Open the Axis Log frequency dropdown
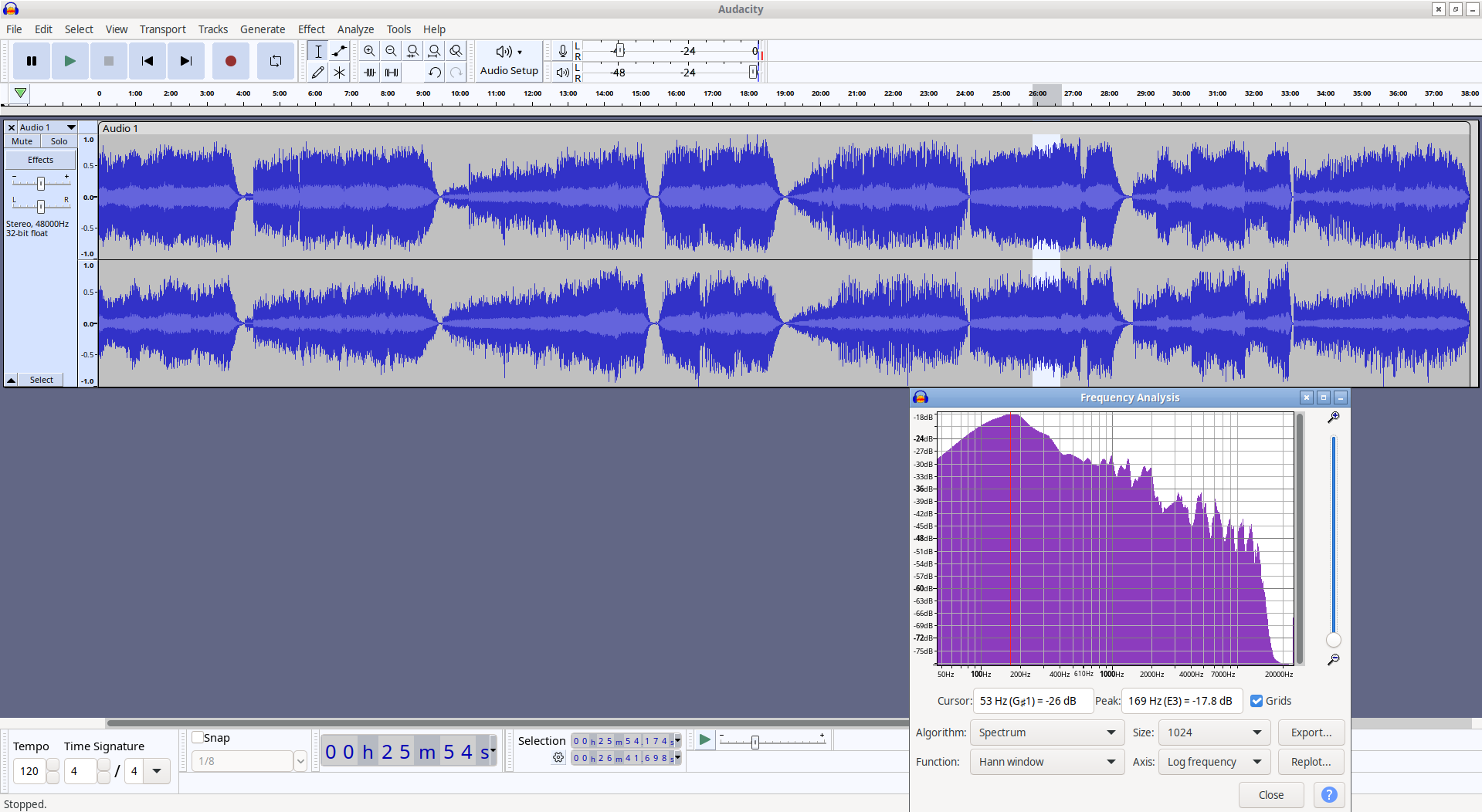The height and width of the screenshot is (812, 1482). [1216, 762]
